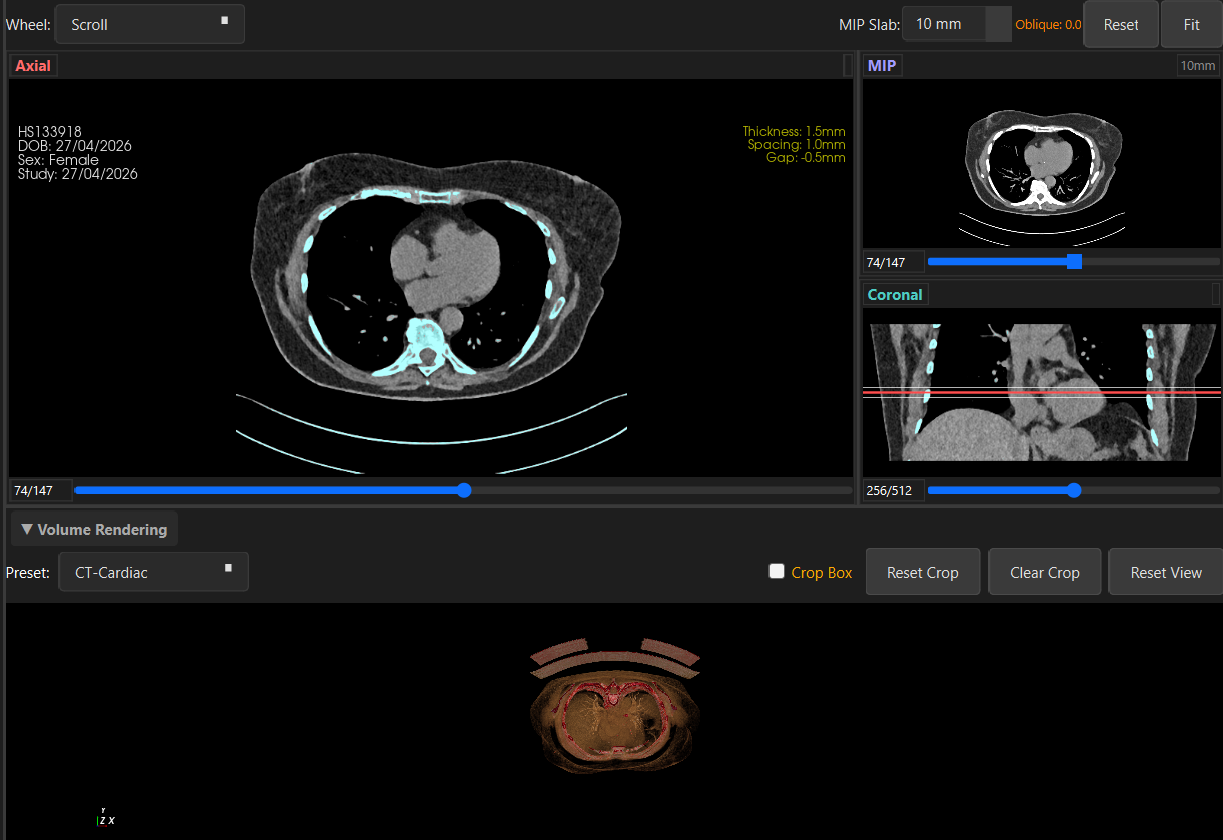Click the stepper beside the MIP Slab value
Viewport: 1223px width, 840px height.
[x=998, y=24]
